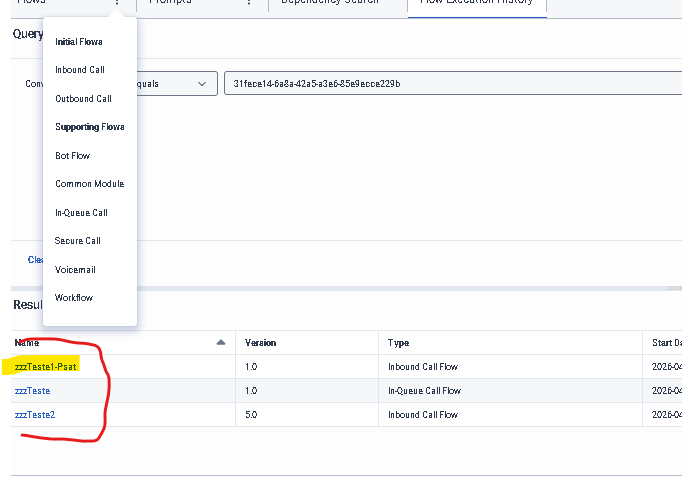The width and height of the screenshot is (682, 478).
Task: Choose Outbound Call in flows menu
Action: pos(83,99)
